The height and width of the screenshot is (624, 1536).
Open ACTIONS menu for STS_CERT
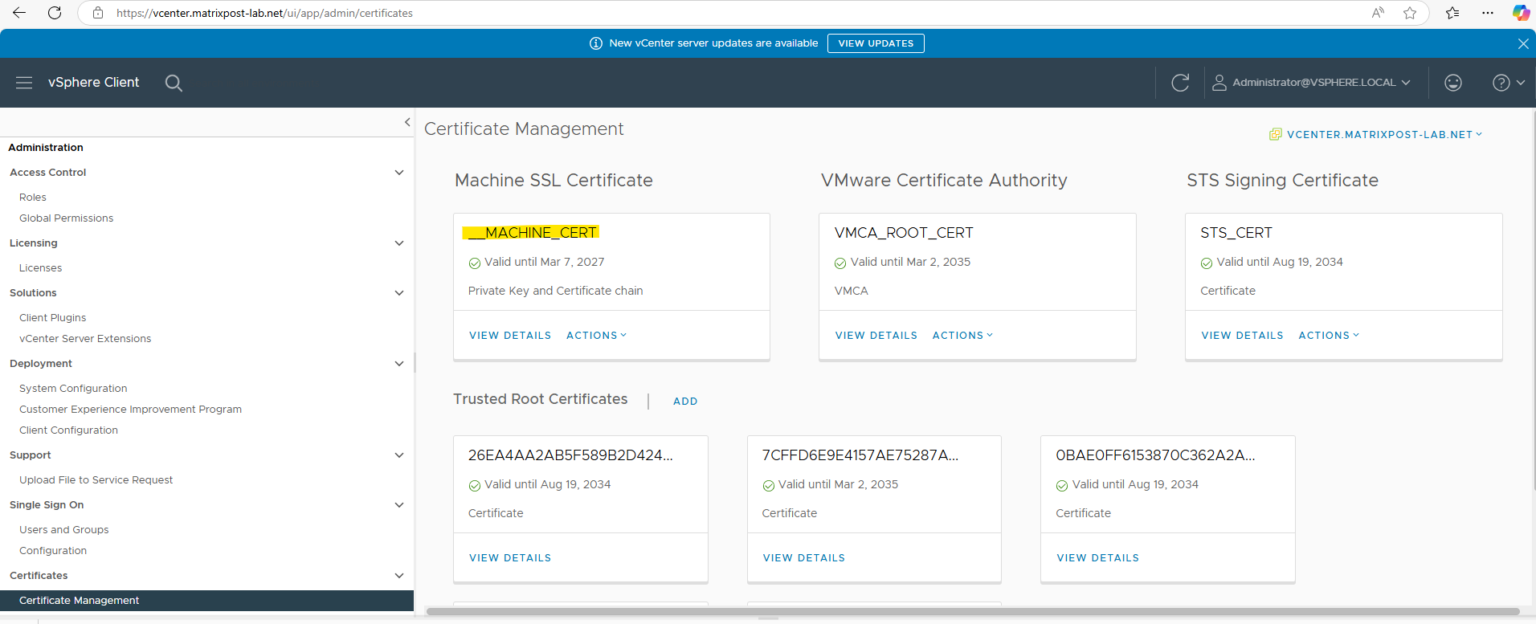coord(1328,335)
